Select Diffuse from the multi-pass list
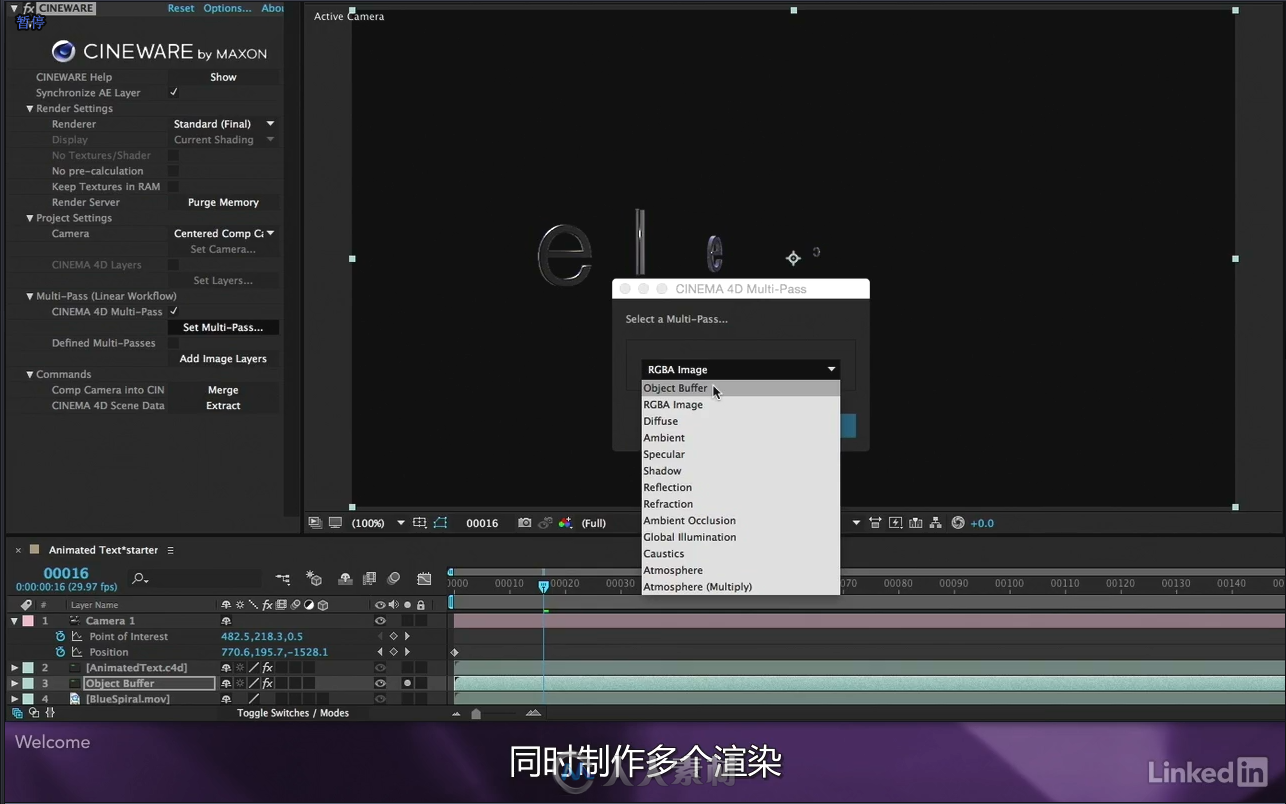This screenshot has width=1286, height=804. [x=741, y=421]
